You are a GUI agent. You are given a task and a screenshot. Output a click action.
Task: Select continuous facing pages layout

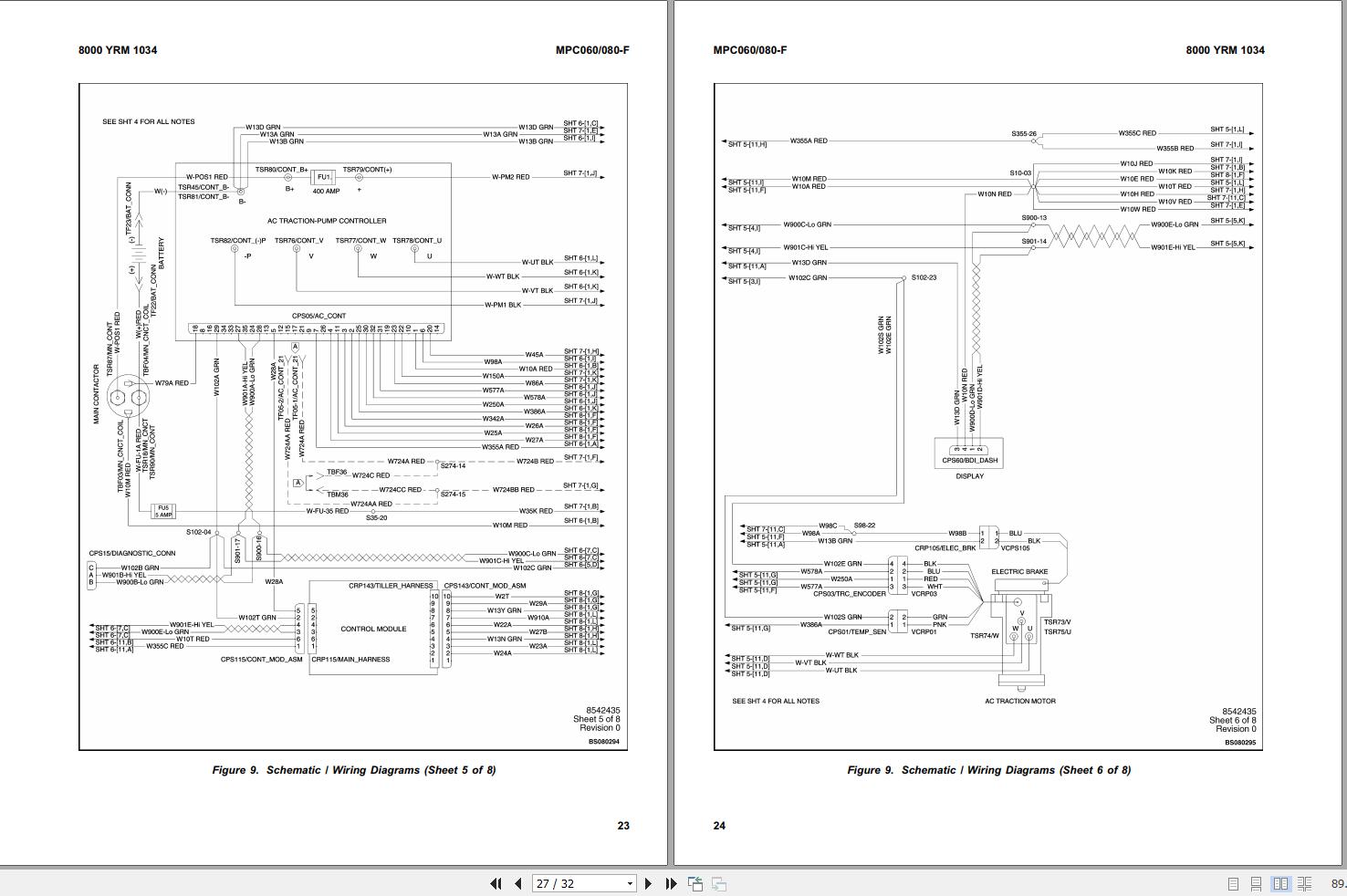(x=1305, y=883)
